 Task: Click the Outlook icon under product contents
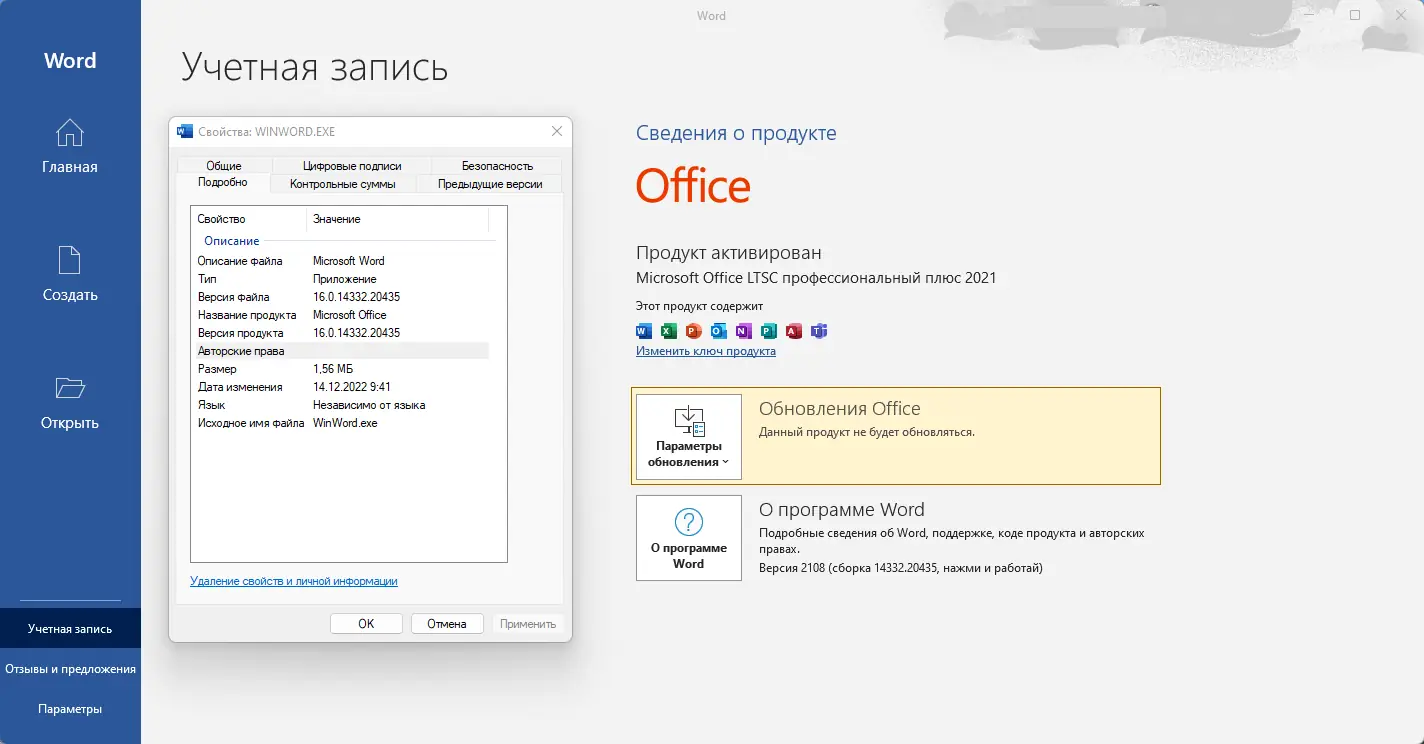click(718, 330)
